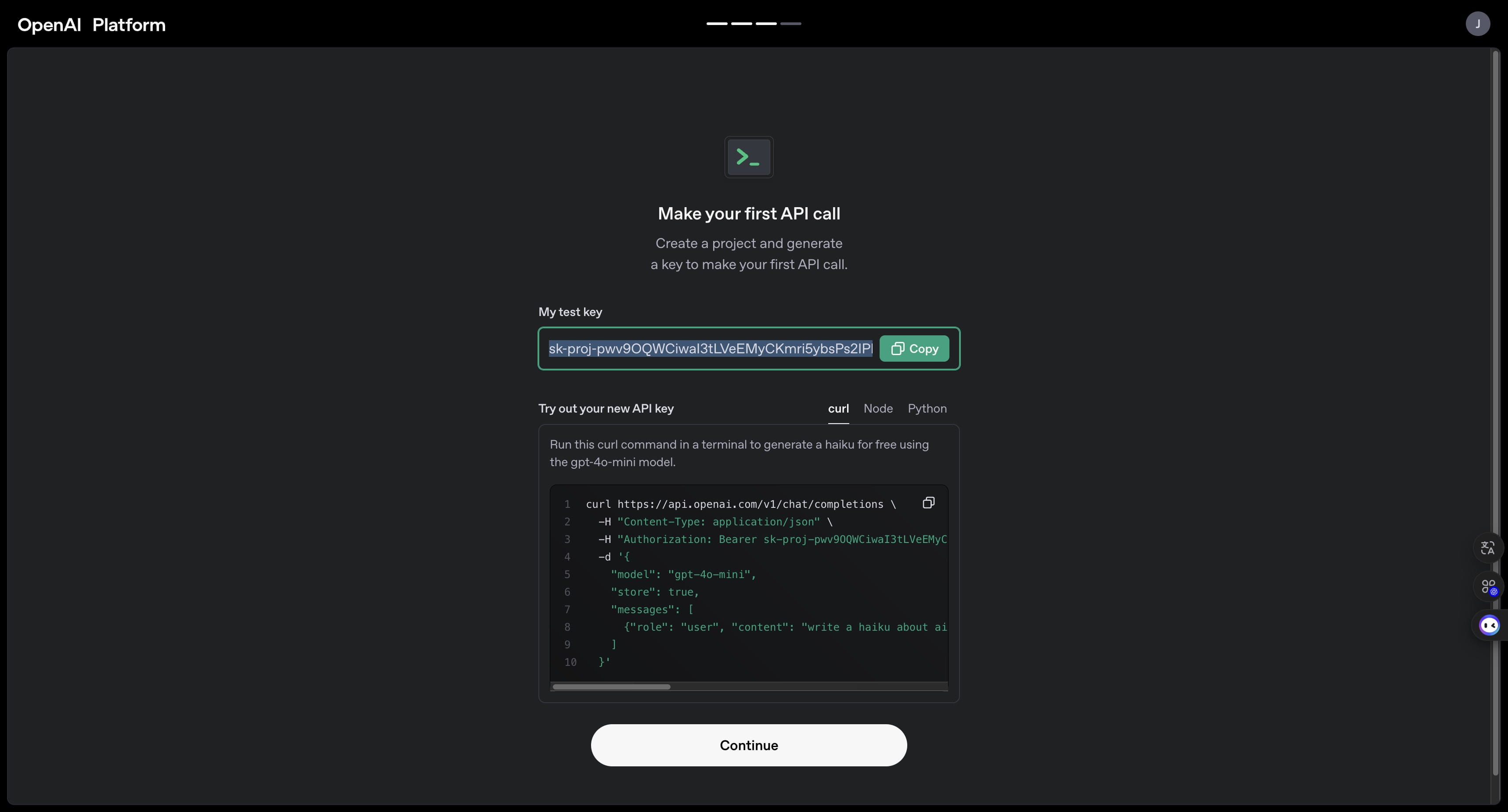Click the terminal prompt icon

point(749,157)
